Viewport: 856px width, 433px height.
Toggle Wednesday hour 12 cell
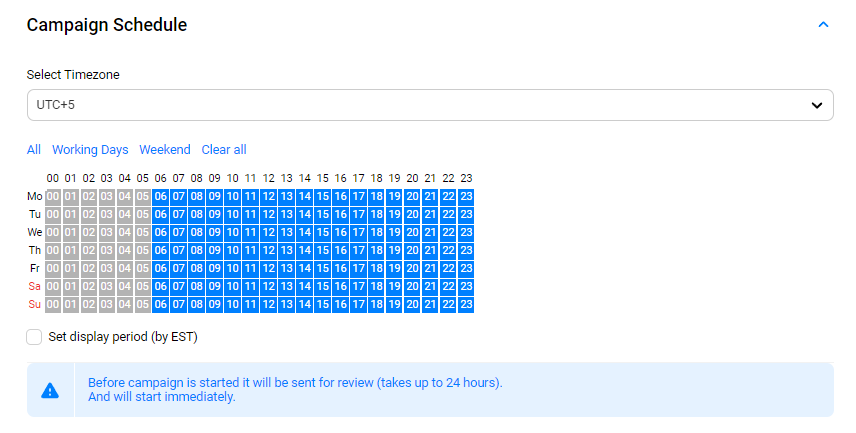pos(269,232)
